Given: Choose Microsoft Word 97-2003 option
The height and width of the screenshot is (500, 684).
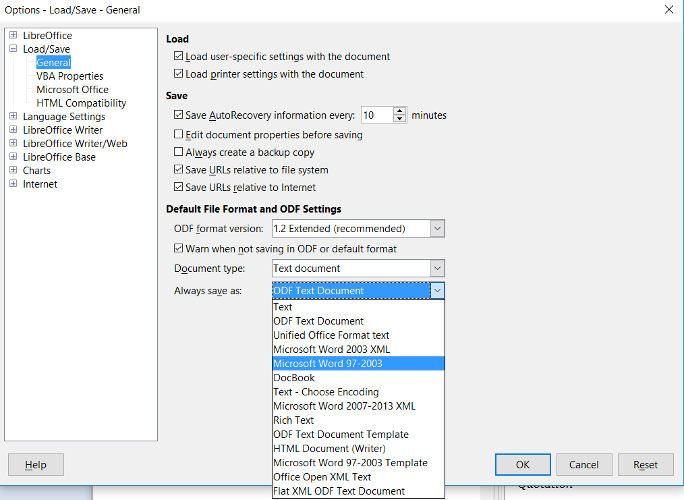Looking at the screenshot, I should [358, 363].
